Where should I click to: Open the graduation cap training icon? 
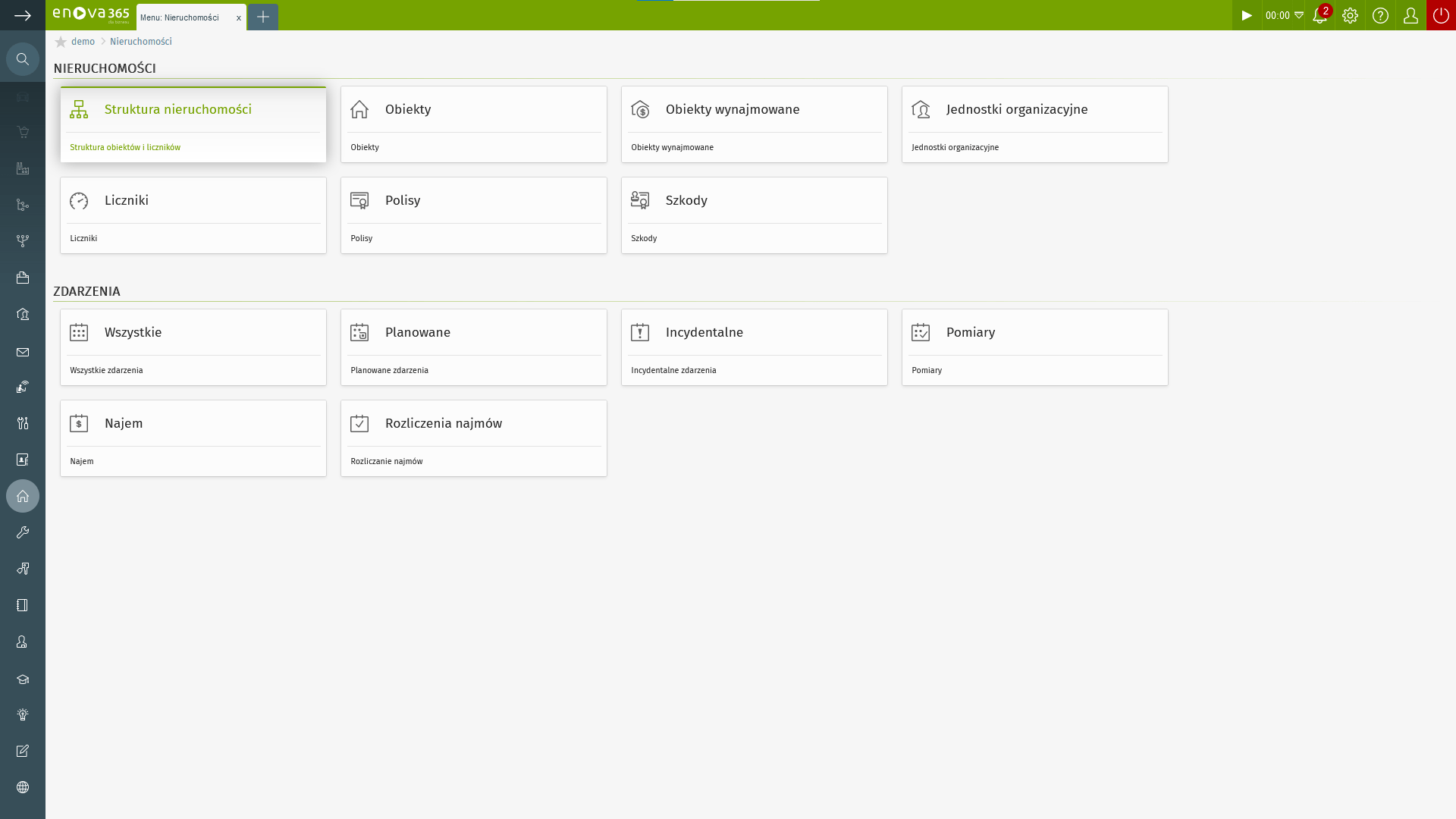pos(23,679)
